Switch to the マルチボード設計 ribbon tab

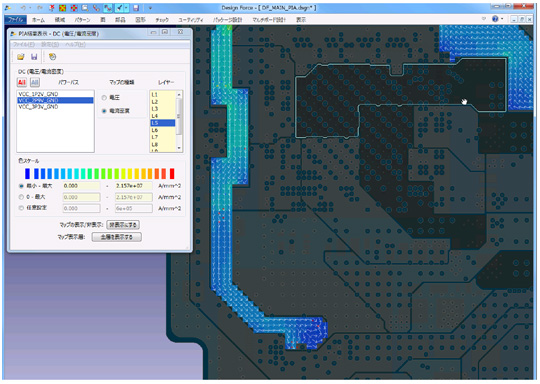[269, 20]
